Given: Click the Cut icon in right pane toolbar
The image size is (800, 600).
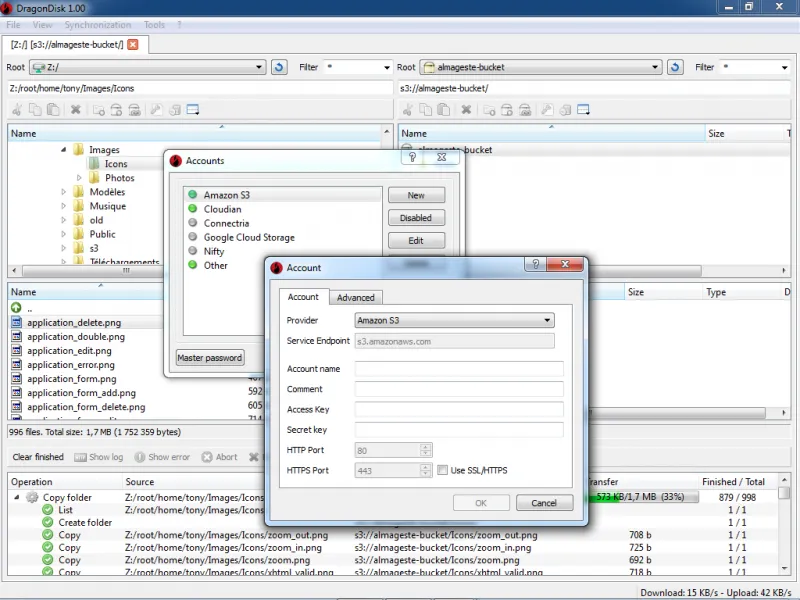Looking at the screenshot, I should (407, 110).
